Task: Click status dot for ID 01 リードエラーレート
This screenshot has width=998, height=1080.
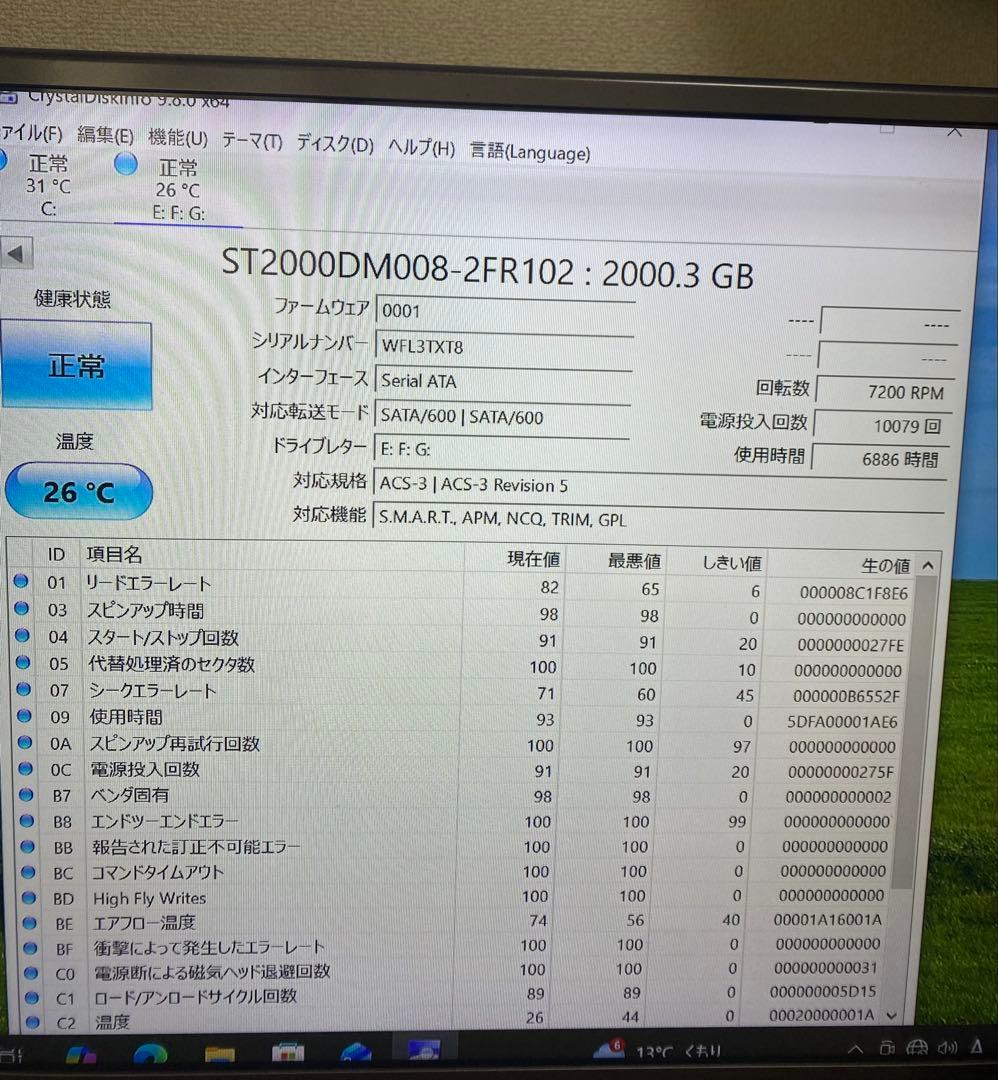Action: (x=21, y=581)
